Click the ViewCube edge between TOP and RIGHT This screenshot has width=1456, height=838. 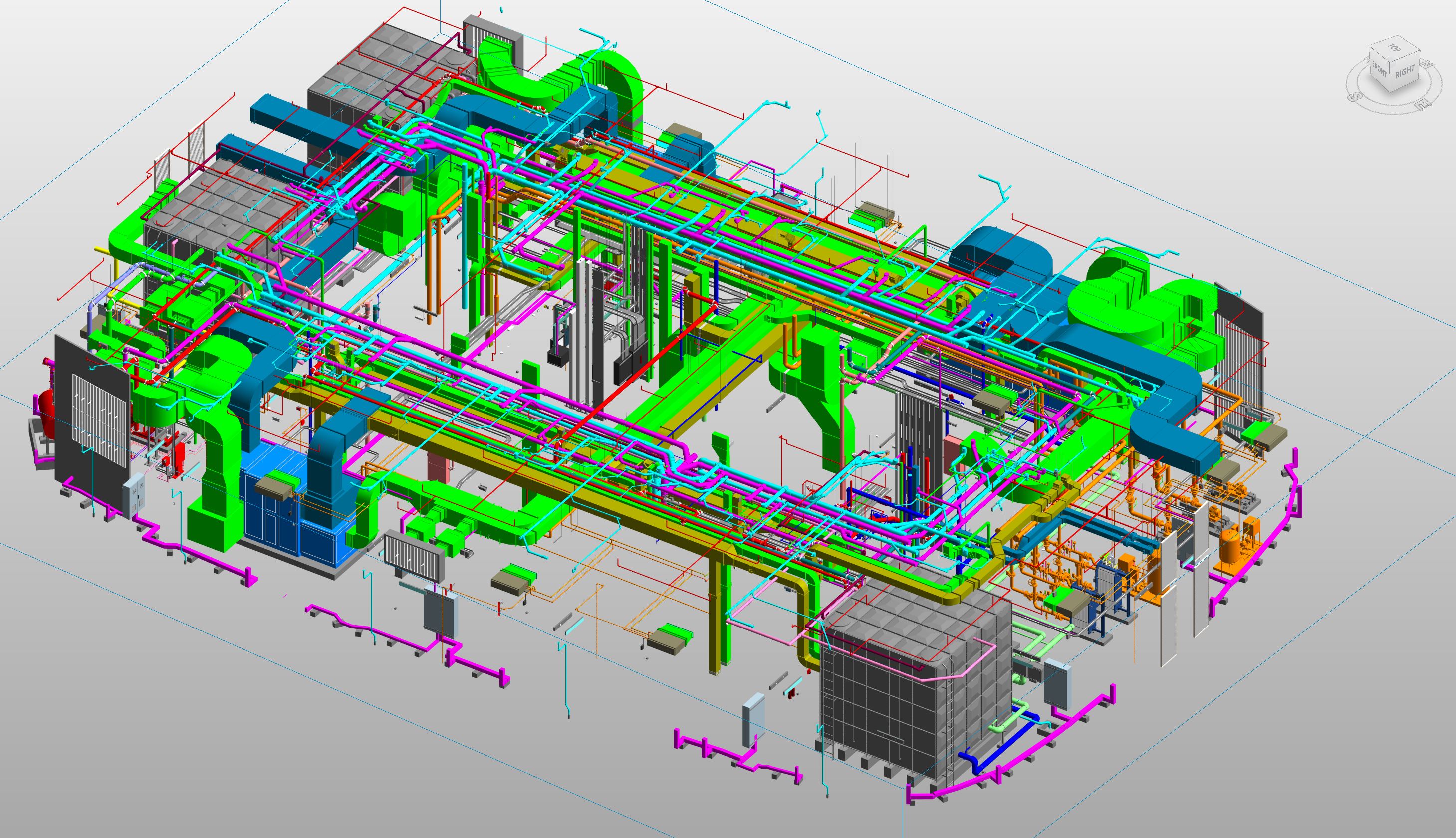click(x=1405, y=56)
